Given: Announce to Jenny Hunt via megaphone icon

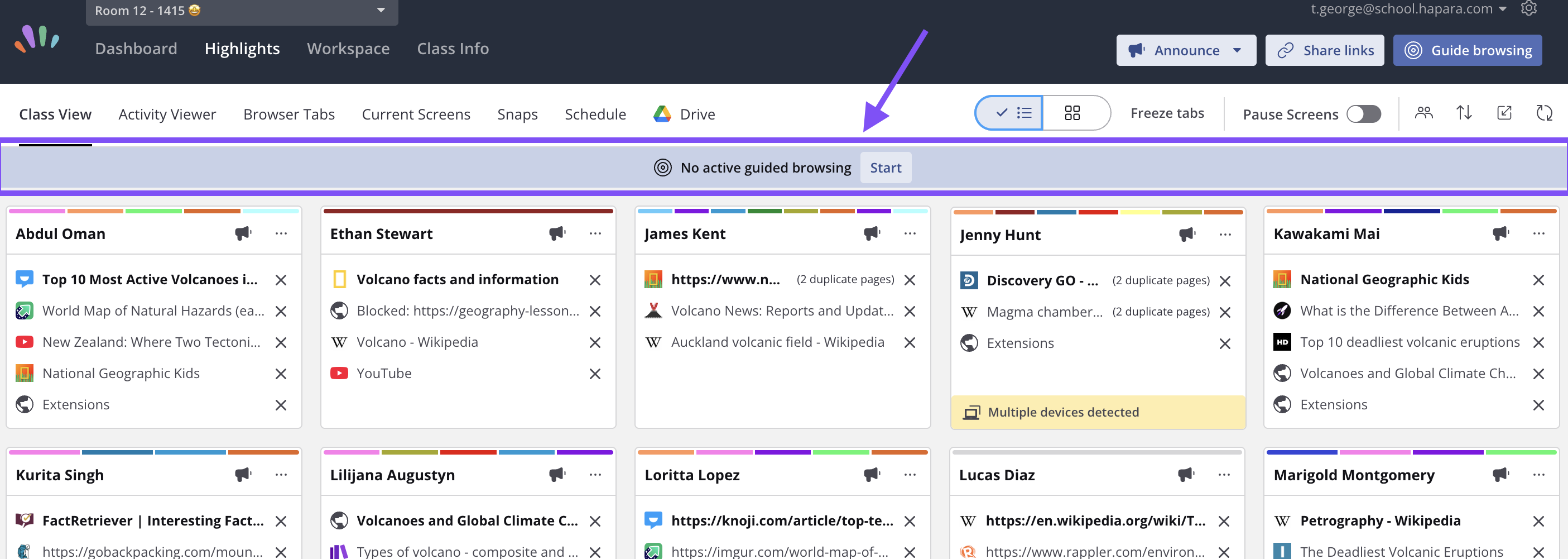Looking at the screenshot, I should 1187,235.
